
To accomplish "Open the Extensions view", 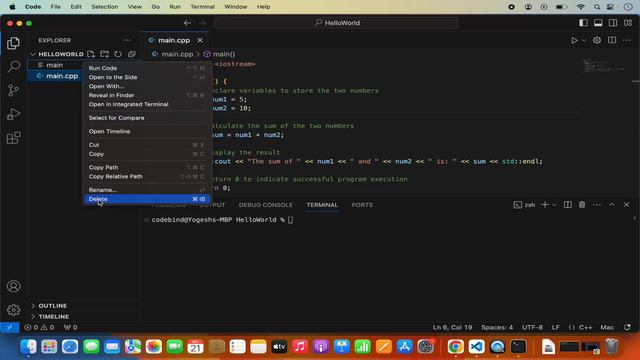I will (x=13, y=138).
